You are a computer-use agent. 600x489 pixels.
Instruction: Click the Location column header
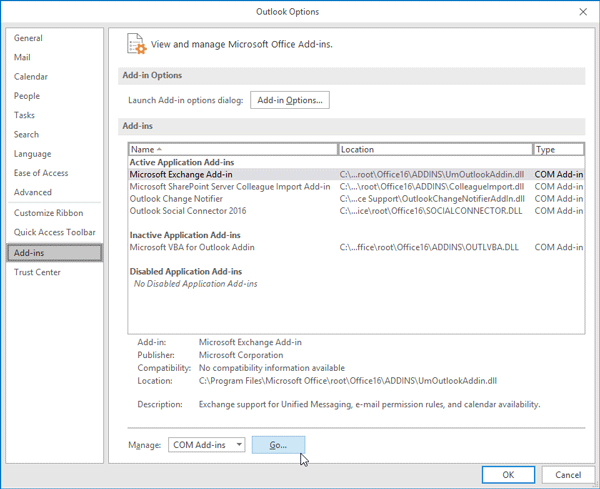[435, 149]
